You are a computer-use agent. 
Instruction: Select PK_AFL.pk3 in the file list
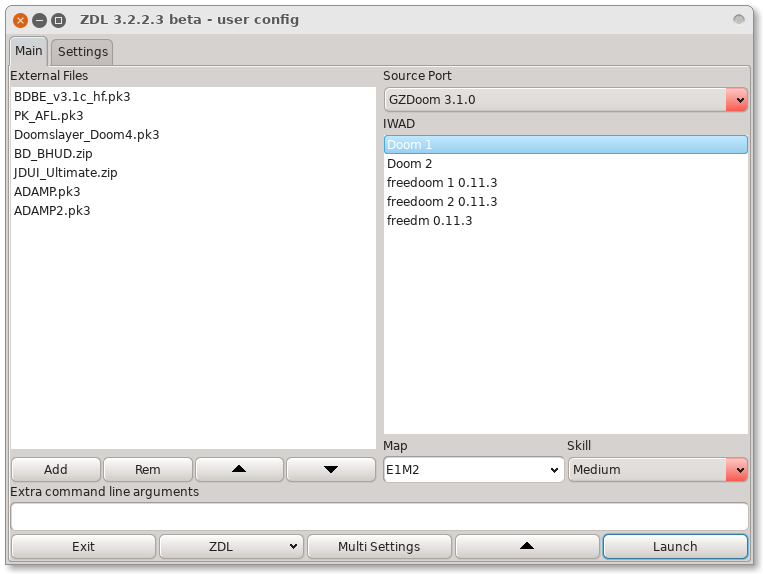pyautogui.click(x=193, y=115)
